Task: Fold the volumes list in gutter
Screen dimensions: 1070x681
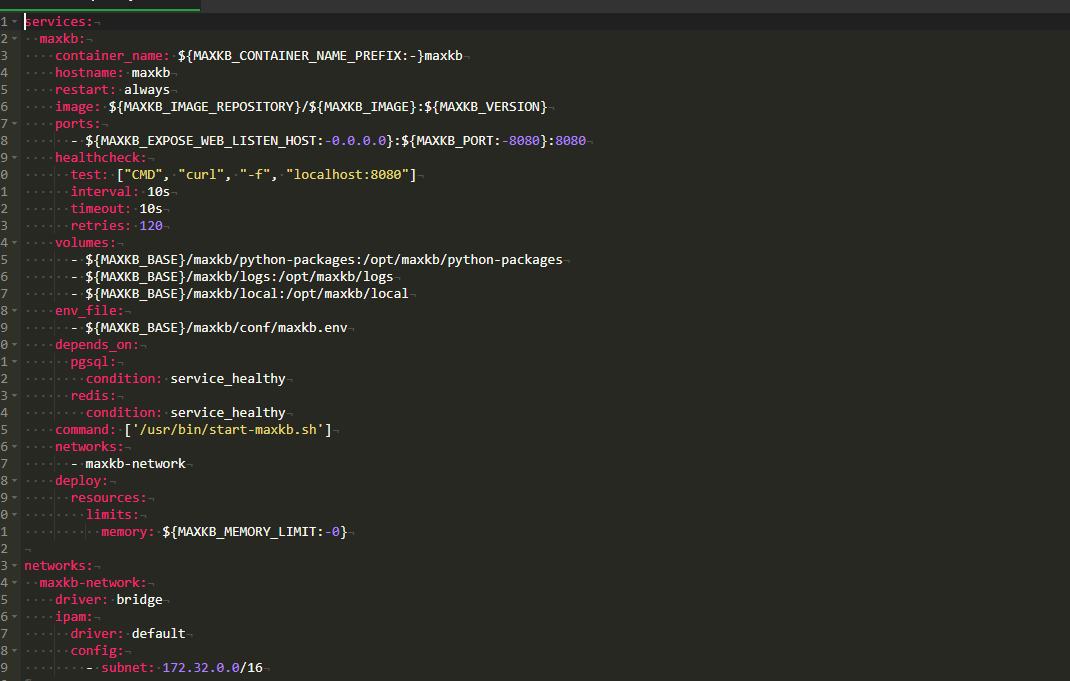Action: click(14, 242)
